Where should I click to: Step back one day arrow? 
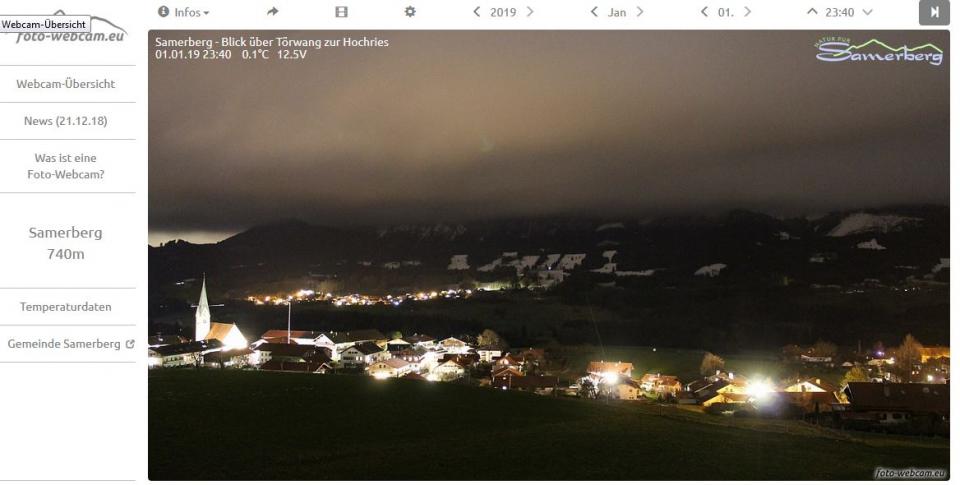click(x=704, y=12)
